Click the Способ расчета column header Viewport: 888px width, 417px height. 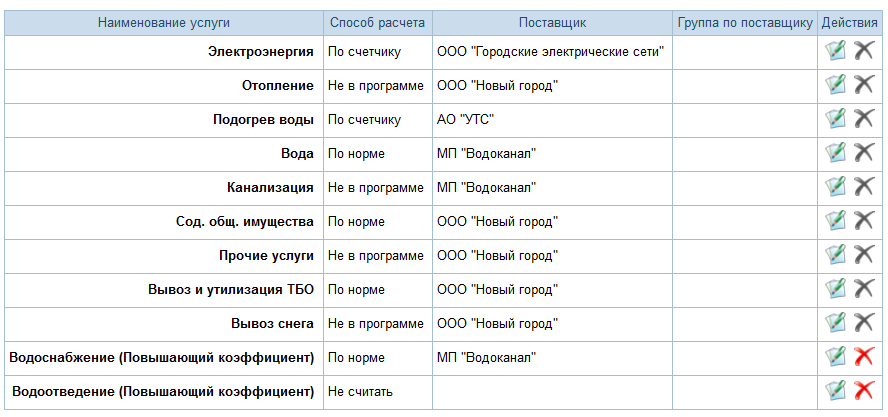[x=377, y=22]
